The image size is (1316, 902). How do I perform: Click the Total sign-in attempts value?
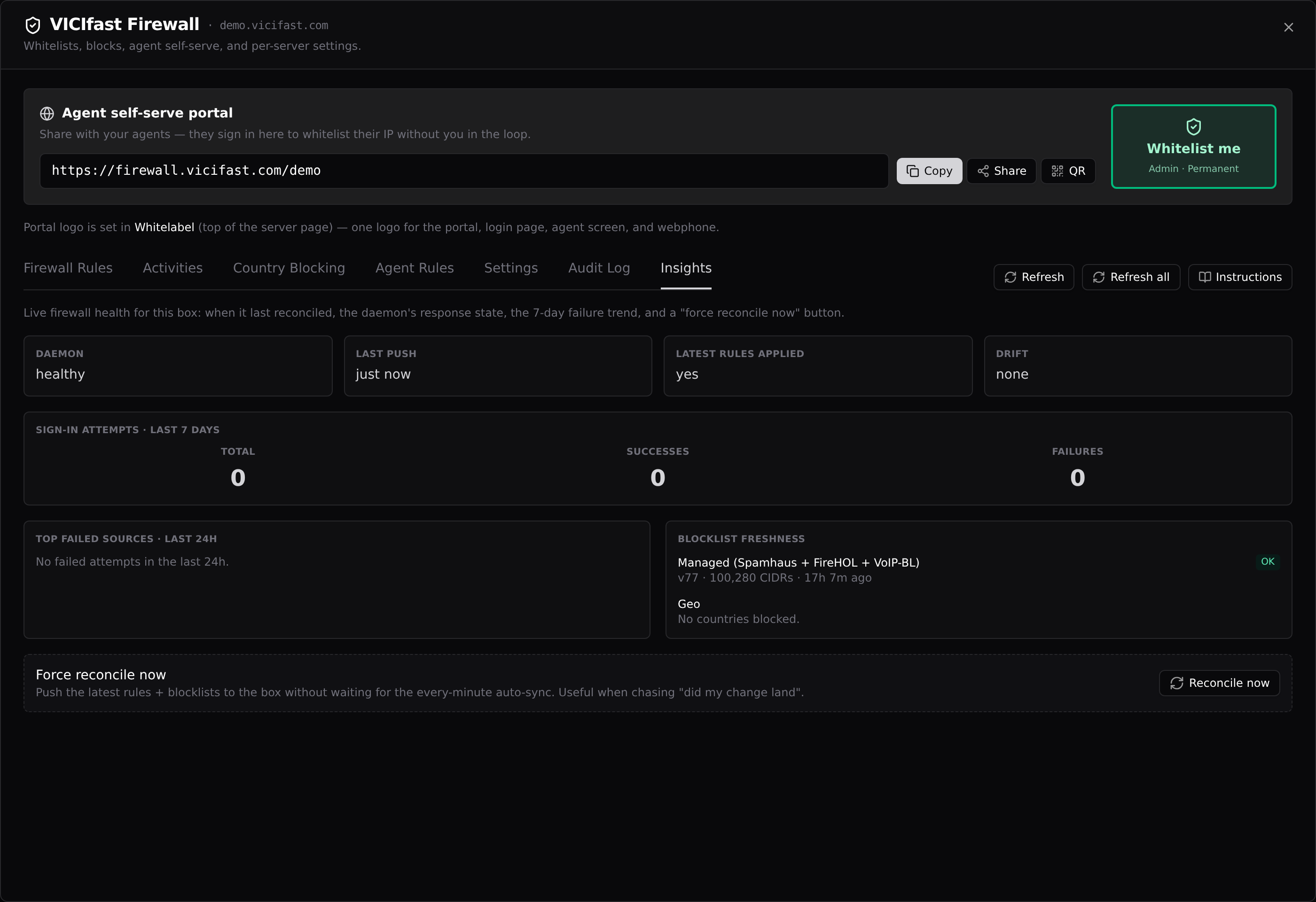tap(238, 478)
